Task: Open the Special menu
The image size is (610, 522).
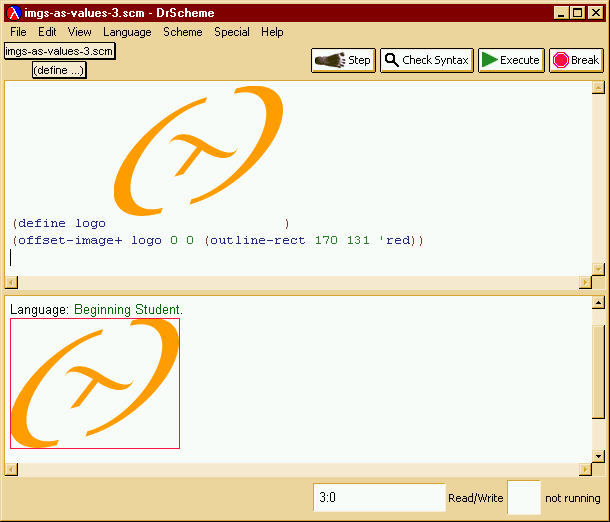Action: coord(231,32)
